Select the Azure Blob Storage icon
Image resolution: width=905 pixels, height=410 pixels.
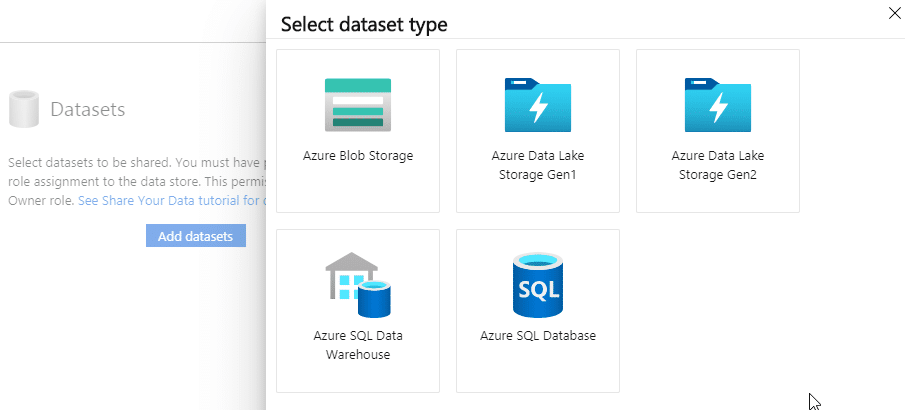pos(358,105)
